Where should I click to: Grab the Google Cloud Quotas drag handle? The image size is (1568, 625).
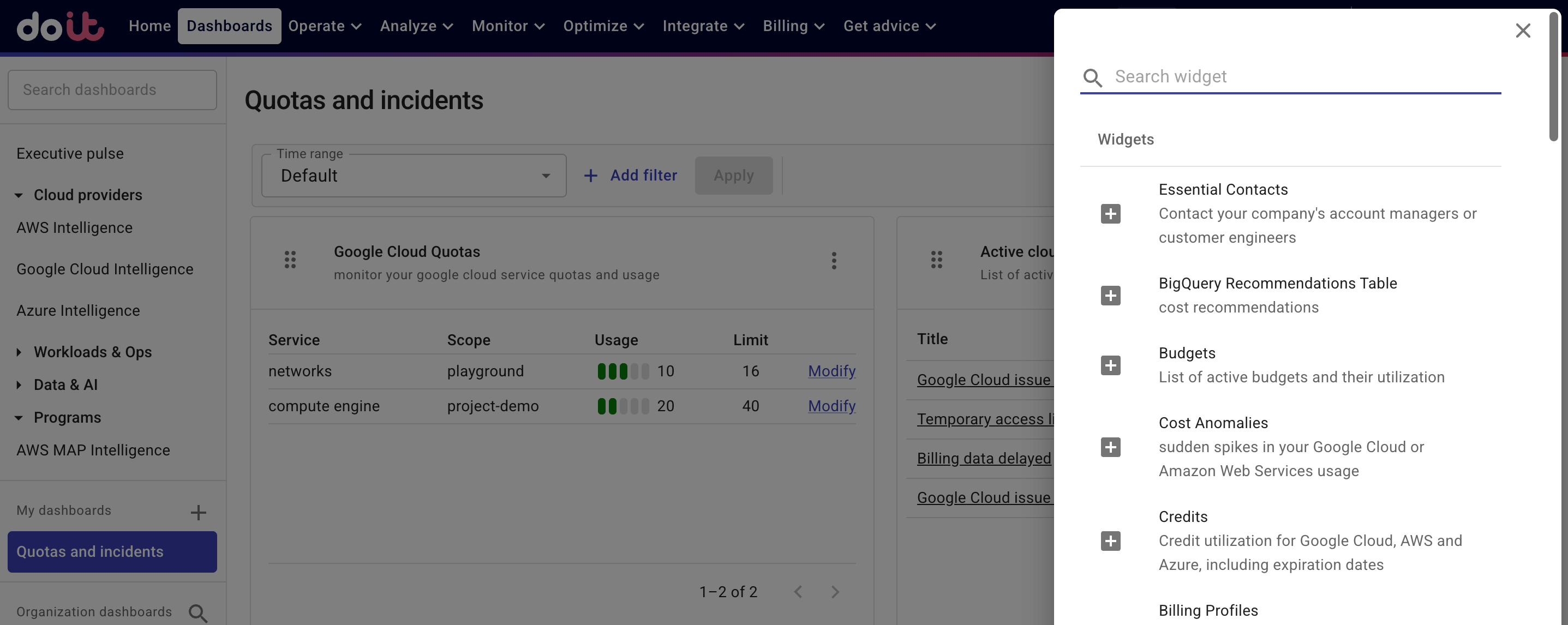tap(290, 260)
